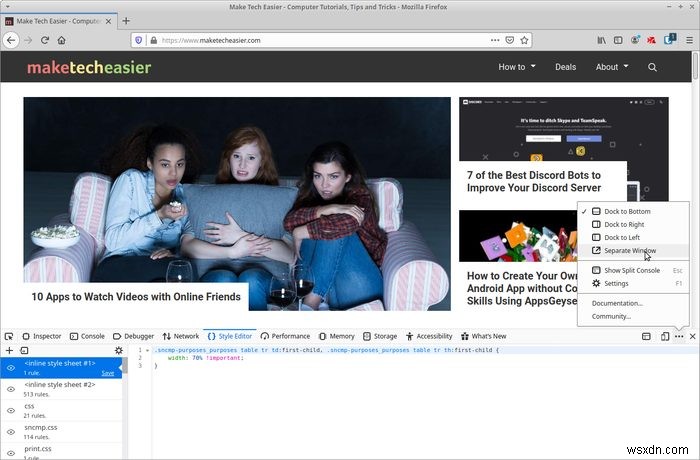This screenshot has height=460, width=700.
Task: Click the site search magnifier icon
Action: coord(652,67)
